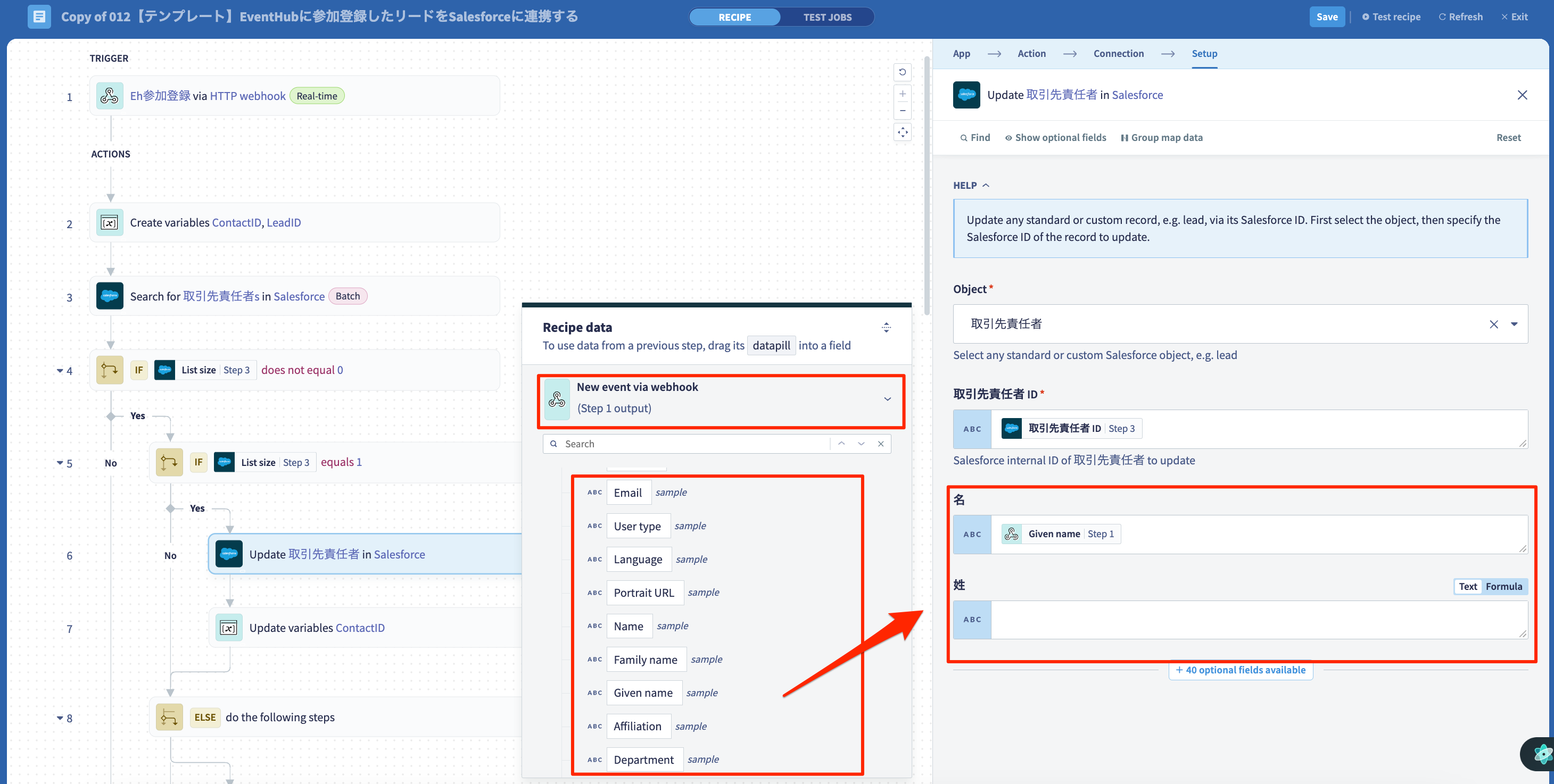The image size is (1554, 784).
Task: Open the Action setup tab
Action: tap(1031, 53)
